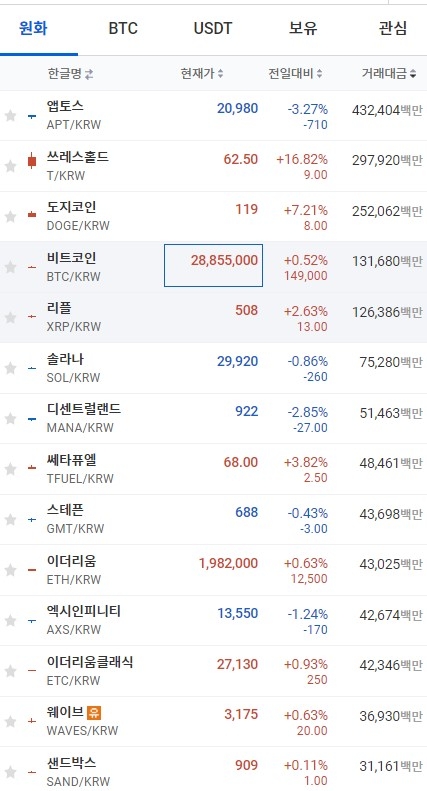Select the highlighted 28,855,000 price box

tap(214, 265)
